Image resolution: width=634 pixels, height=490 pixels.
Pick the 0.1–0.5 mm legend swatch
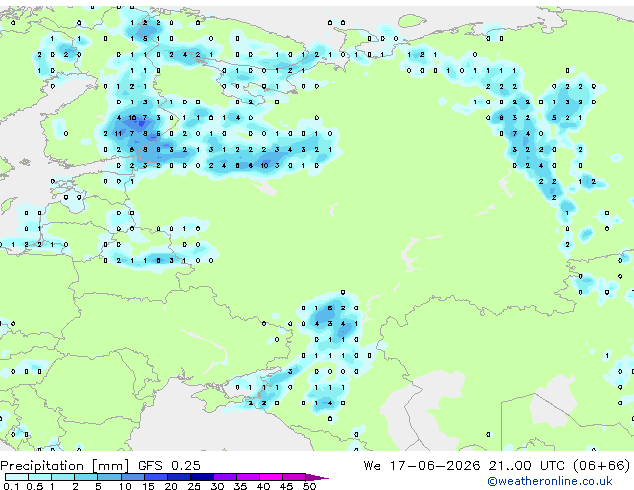tap(17, 477)
